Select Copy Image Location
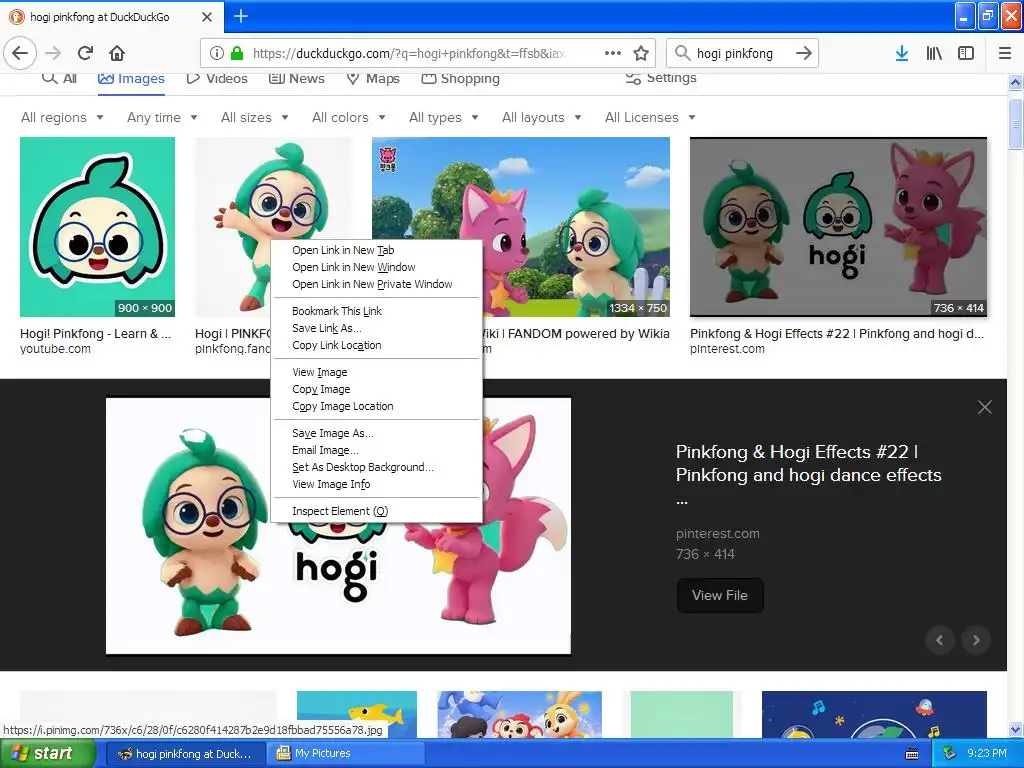 click(377, 406)
